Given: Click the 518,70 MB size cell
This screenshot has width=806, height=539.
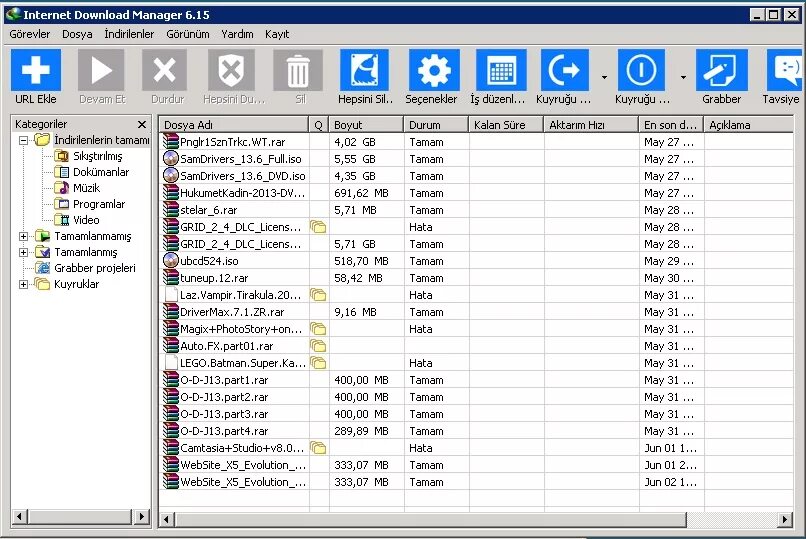Looking at the screenshot, I should pos(361,261).
